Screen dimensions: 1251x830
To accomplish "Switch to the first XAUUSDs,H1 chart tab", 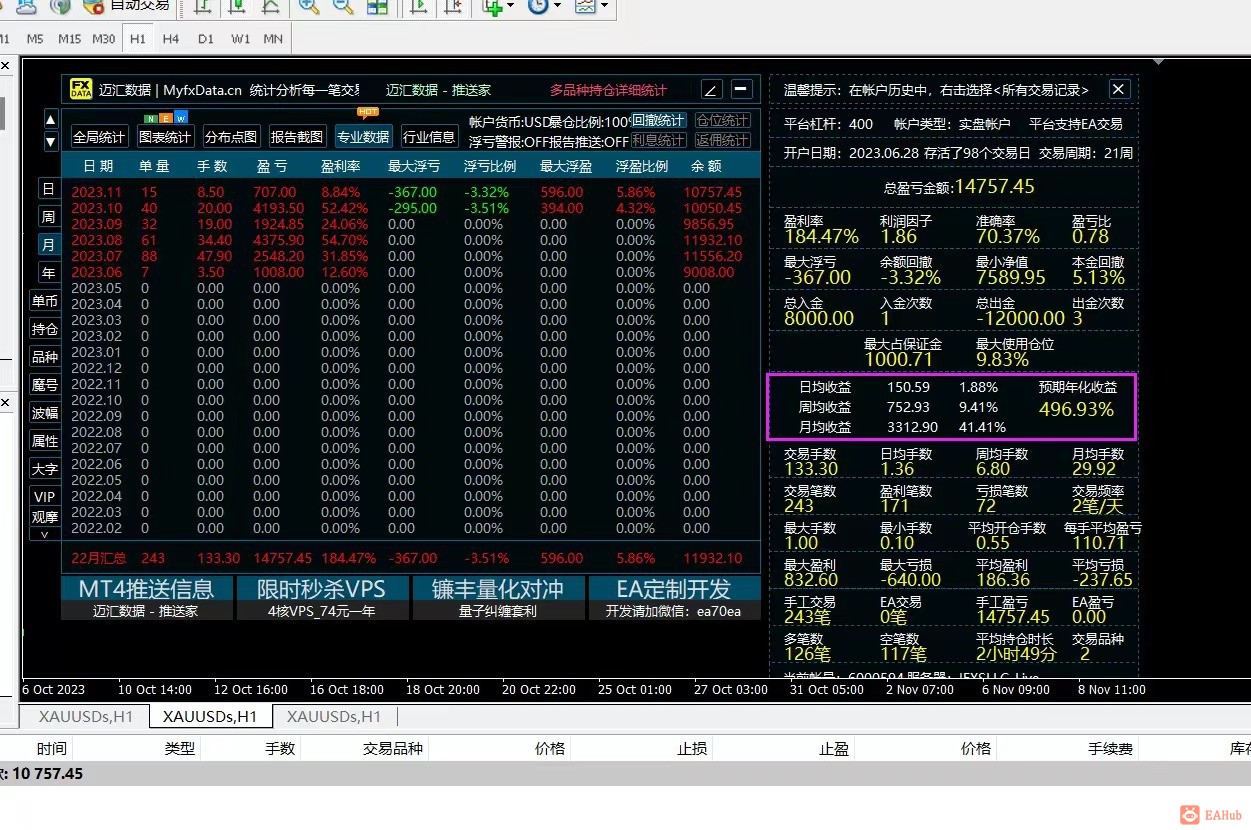I will pos(85,716).
